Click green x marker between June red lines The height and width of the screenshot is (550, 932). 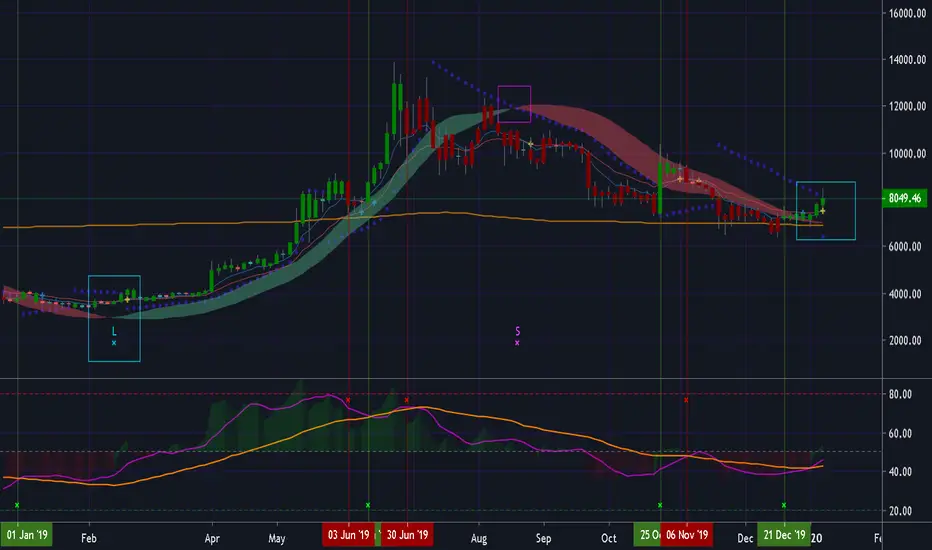(368, 505)
